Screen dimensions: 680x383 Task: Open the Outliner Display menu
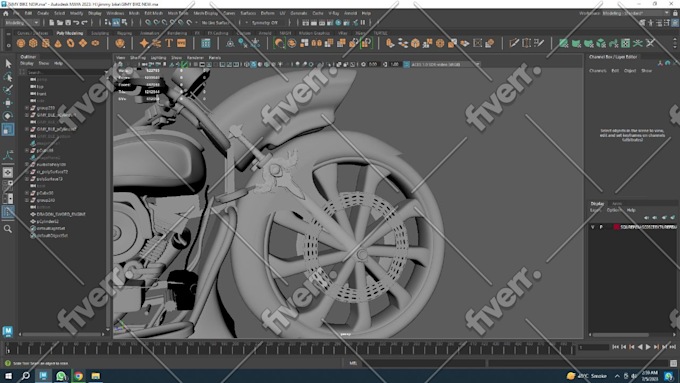27,63
